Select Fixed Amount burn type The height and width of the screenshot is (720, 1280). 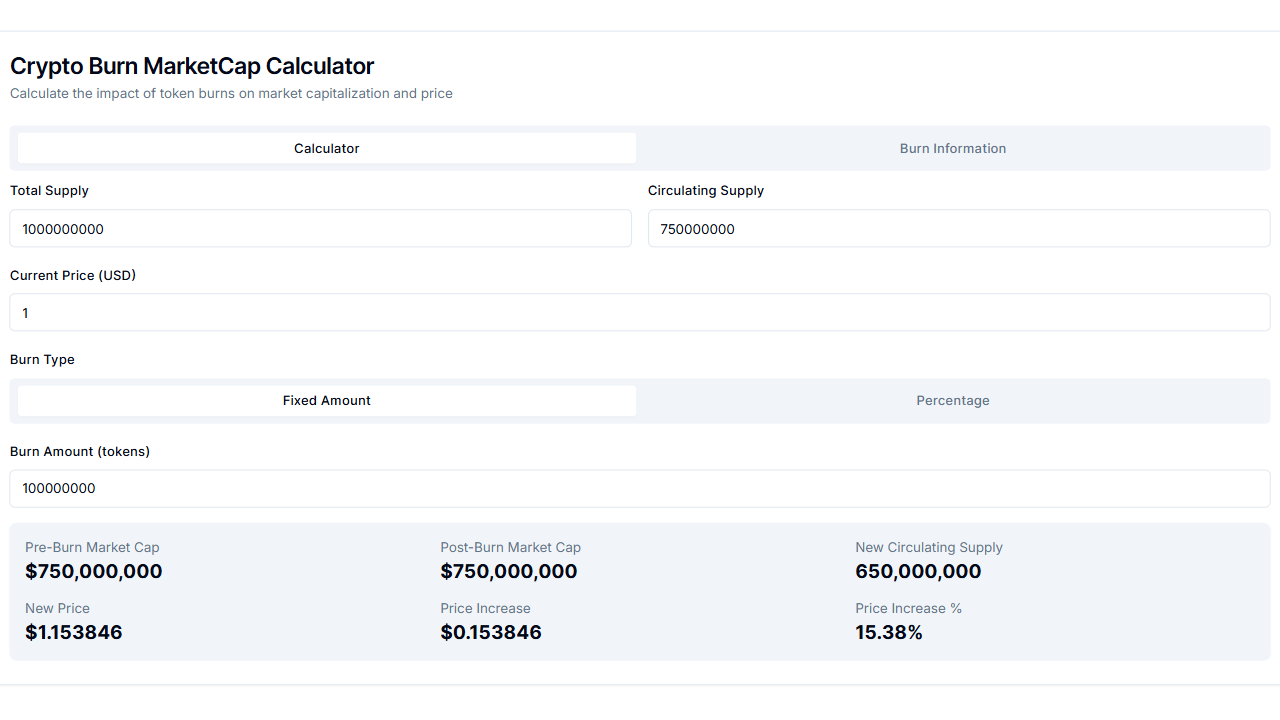tap(326, 400)
